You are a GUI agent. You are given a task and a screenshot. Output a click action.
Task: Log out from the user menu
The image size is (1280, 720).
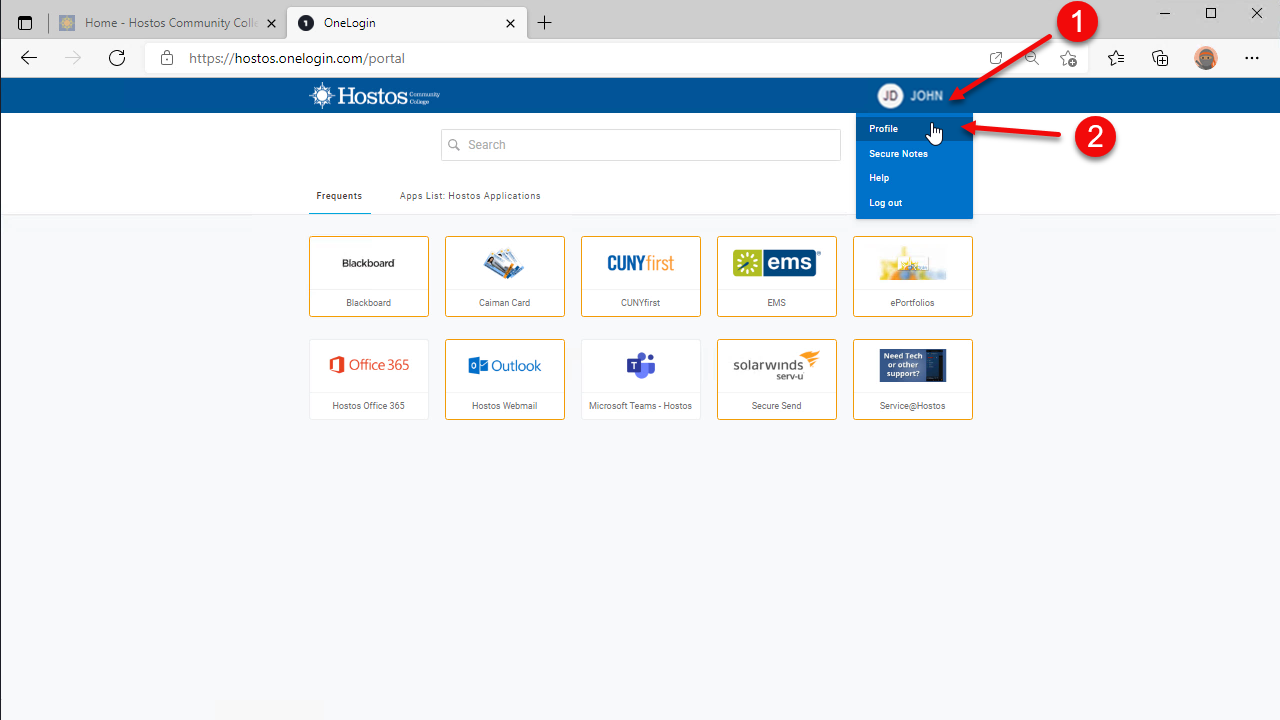point(885,203)
